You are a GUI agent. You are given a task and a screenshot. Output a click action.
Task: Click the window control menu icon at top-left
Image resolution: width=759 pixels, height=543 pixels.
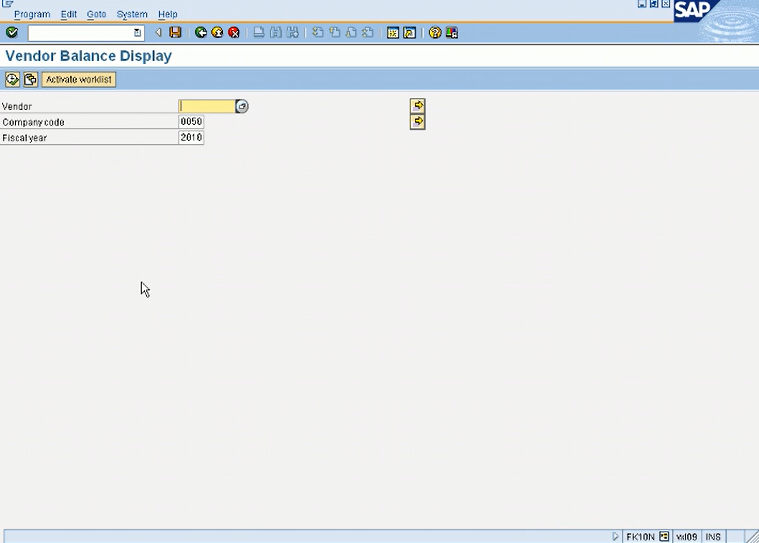(7, 3)
